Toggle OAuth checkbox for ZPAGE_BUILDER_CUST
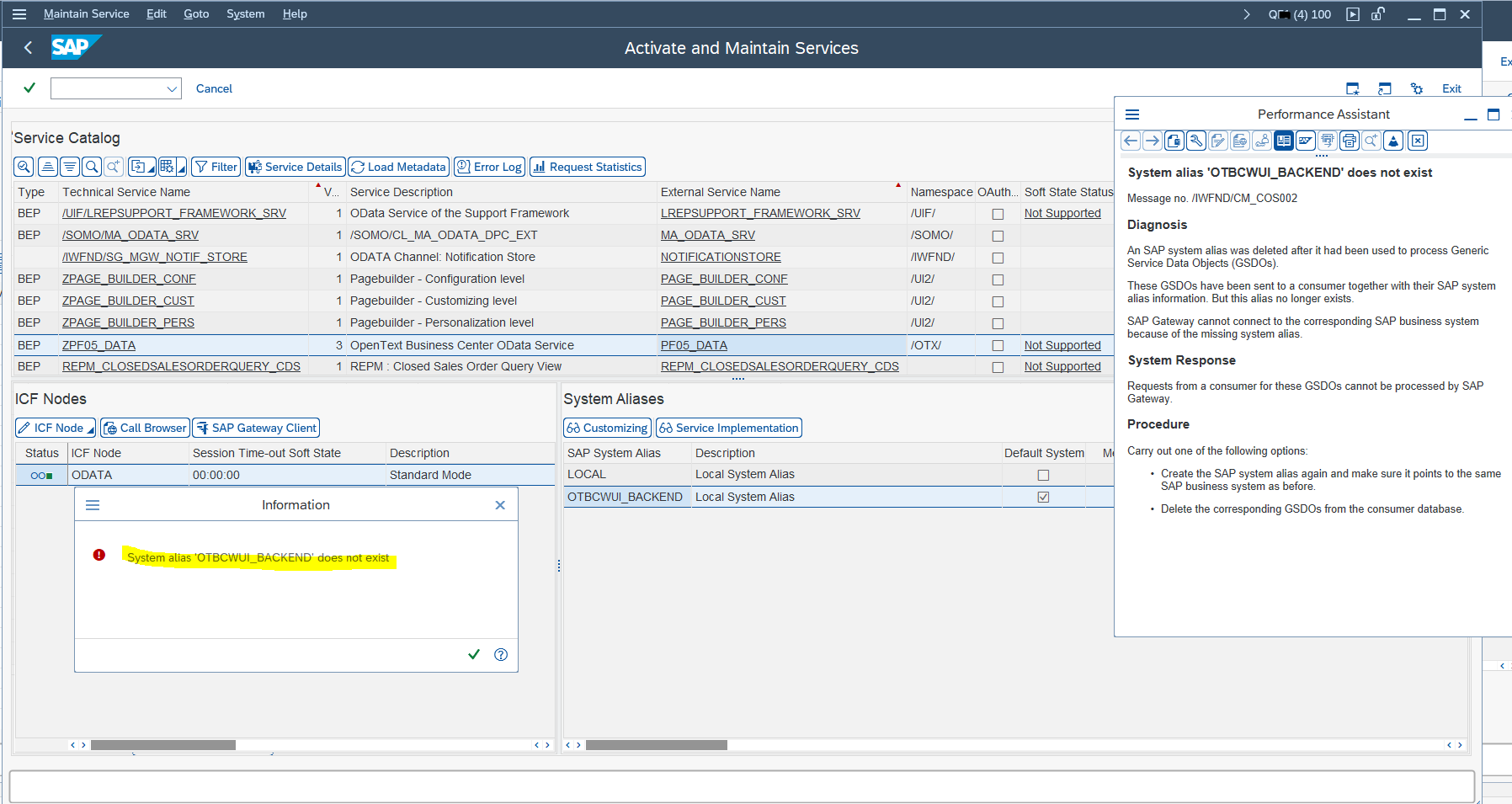The height and width of the screenshot is (804, 1512). pos(998,301)
